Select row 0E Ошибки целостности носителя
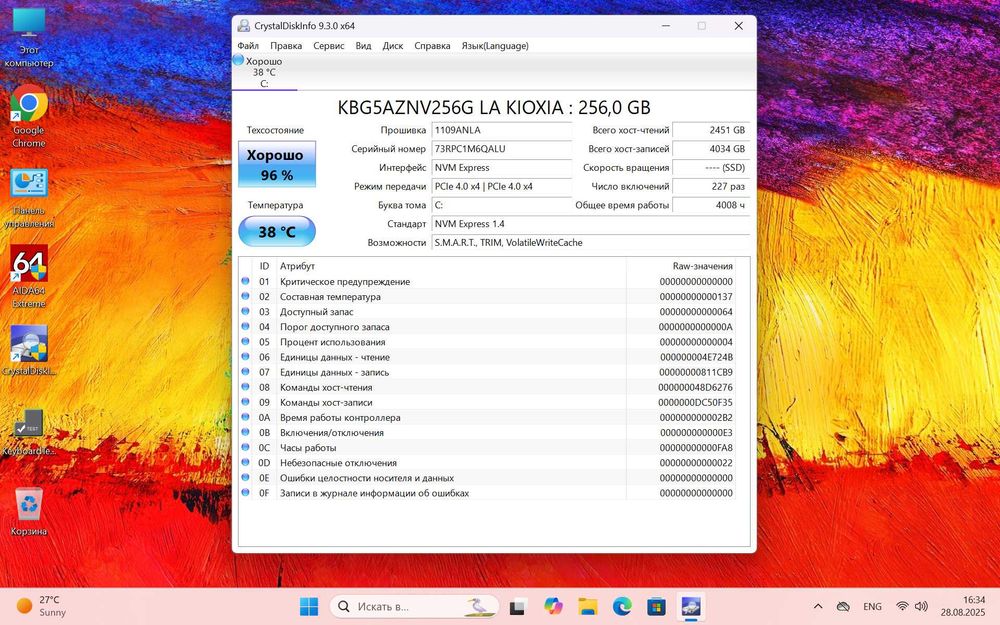The height and width of the screenshot is (625, 1000). pos(487,478)
